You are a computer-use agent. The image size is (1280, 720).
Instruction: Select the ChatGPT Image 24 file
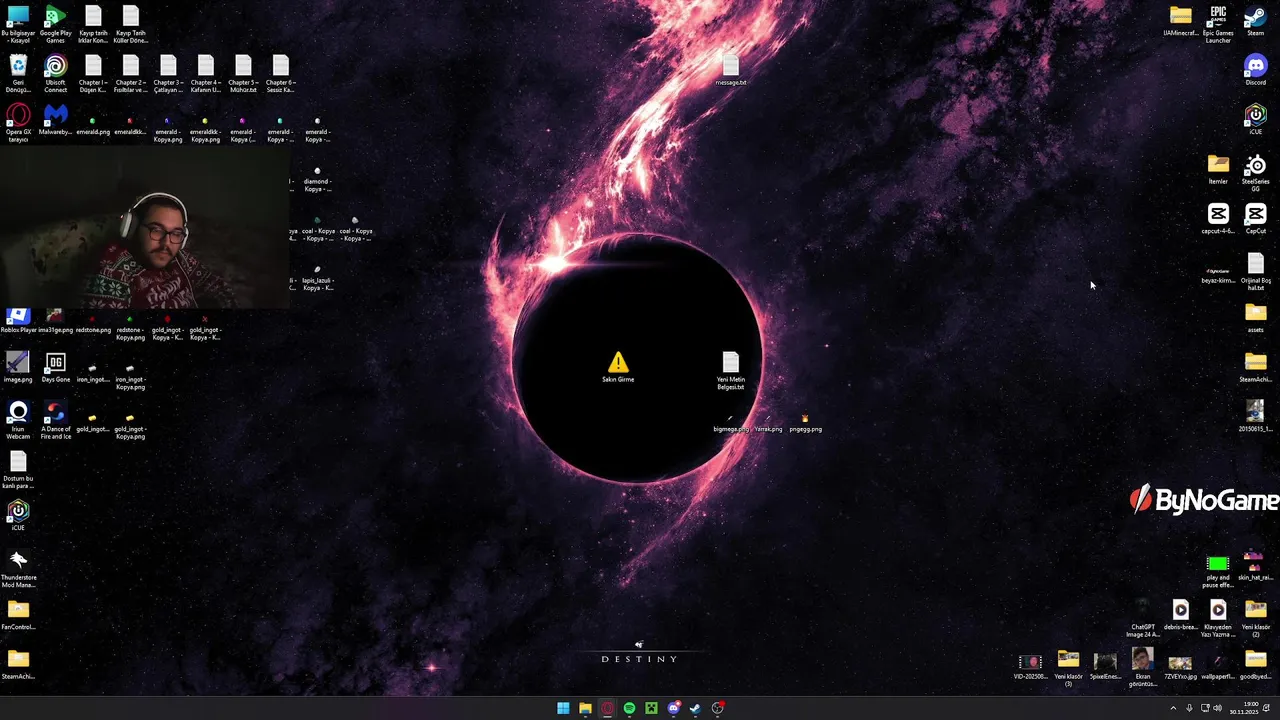1142,618
